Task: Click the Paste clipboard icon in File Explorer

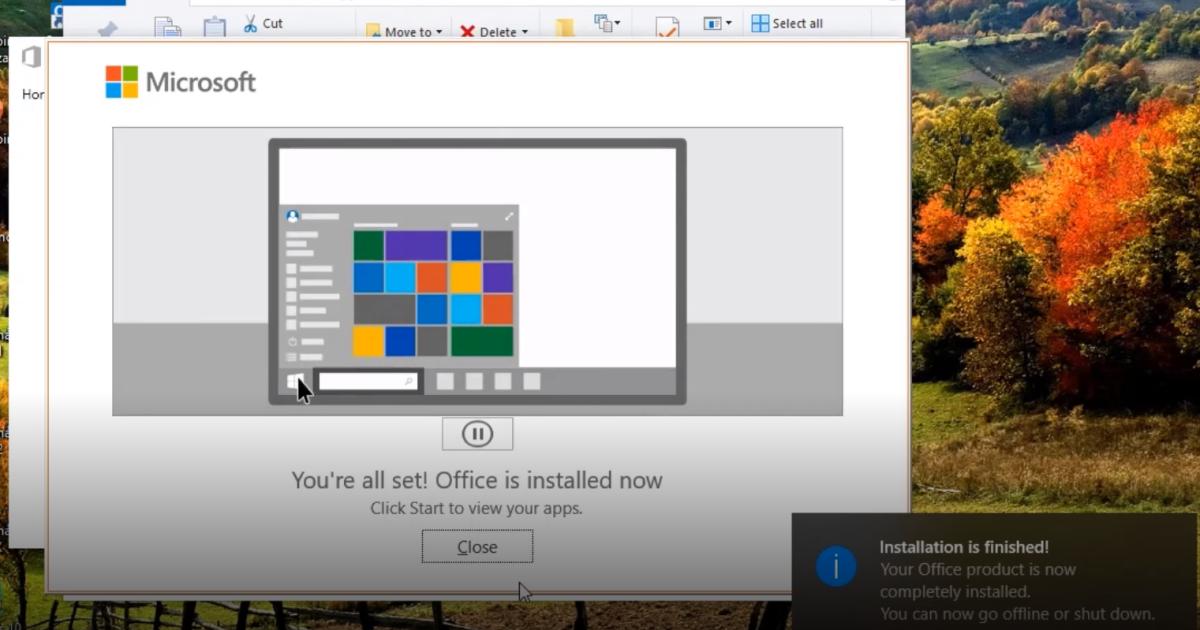Action: (x=215, y=28)
